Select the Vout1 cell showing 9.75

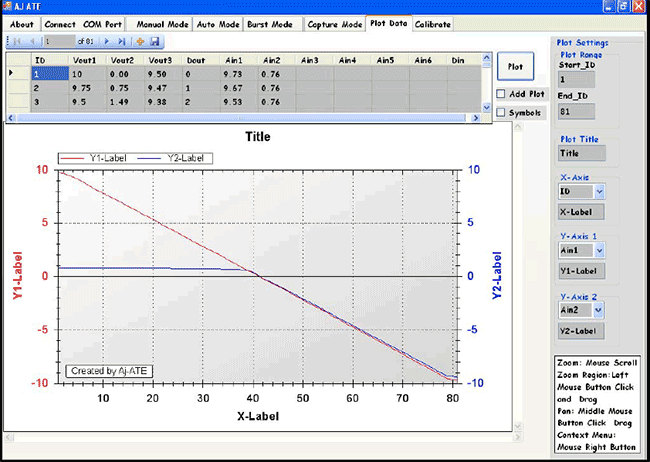[87, 88]
